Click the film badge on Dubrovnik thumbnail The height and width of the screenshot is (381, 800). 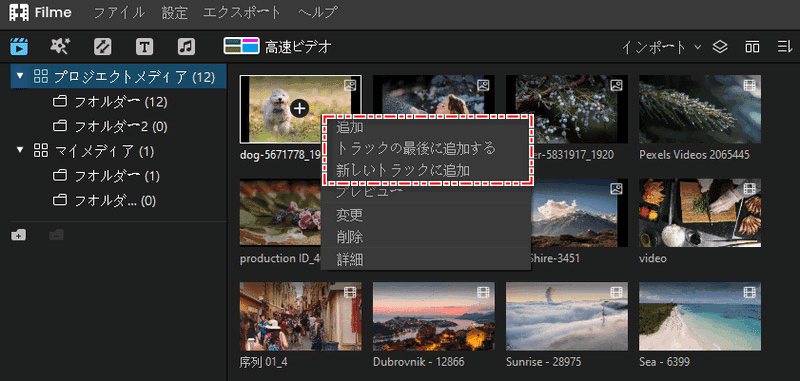[x=483, y=292]
